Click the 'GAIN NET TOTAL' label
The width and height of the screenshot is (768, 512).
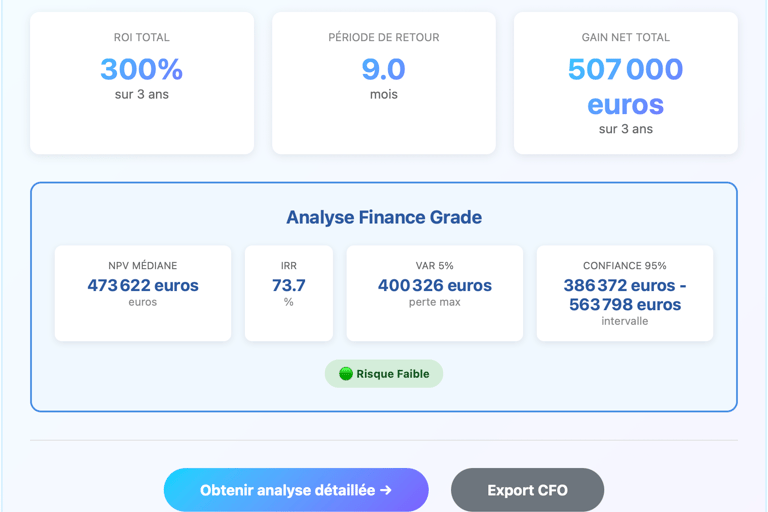[625, 37]
